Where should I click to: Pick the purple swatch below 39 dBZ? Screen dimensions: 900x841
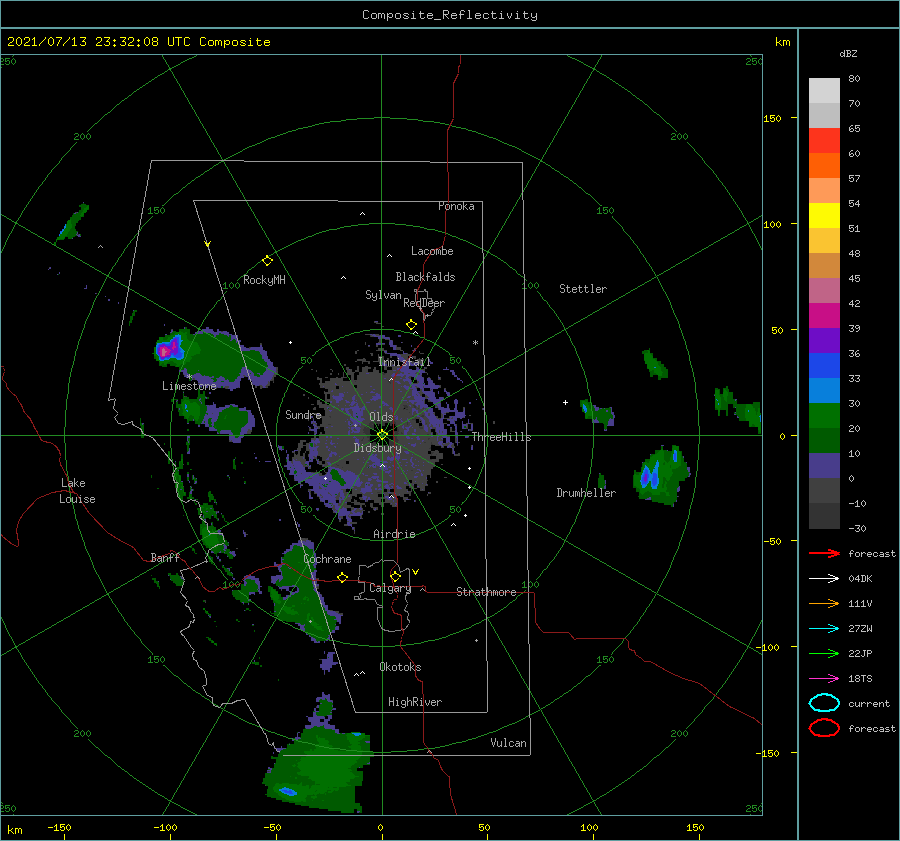(824, 340)
